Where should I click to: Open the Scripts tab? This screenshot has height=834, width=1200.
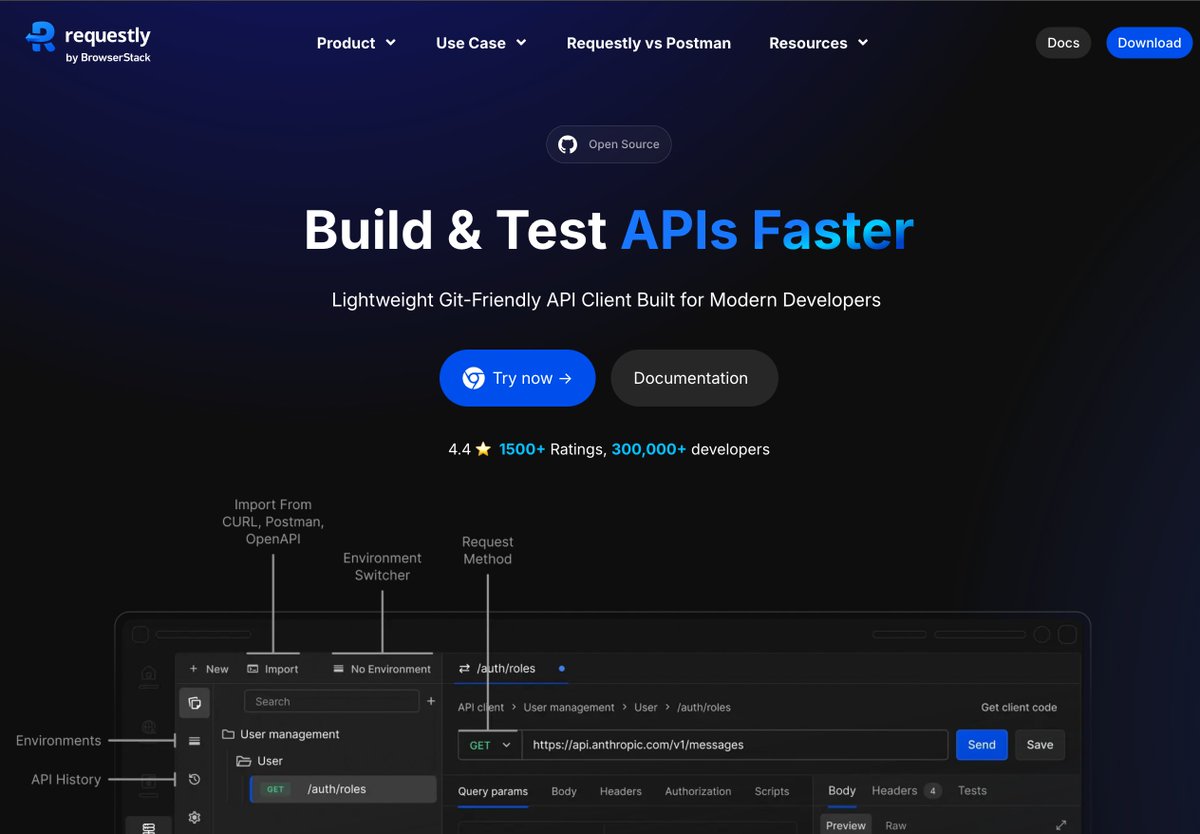coord(772,791)
